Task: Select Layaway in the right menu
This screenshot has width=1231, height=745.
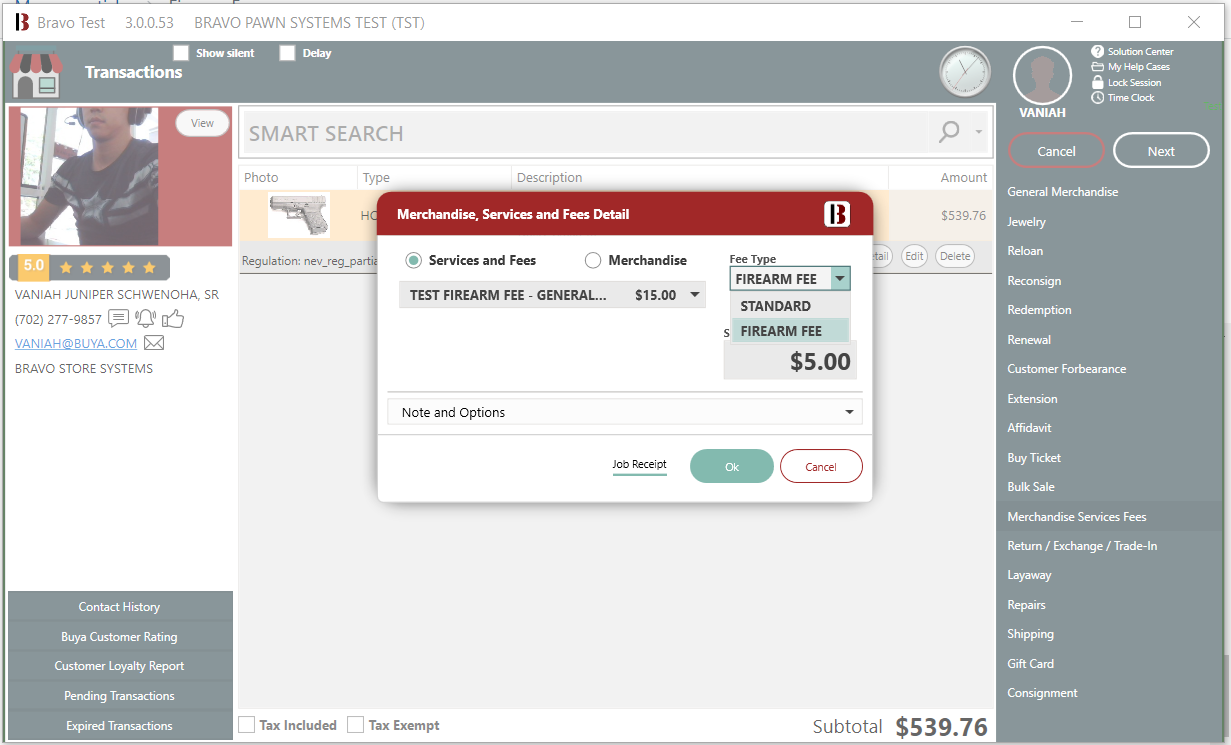Action: [1029, 575]
